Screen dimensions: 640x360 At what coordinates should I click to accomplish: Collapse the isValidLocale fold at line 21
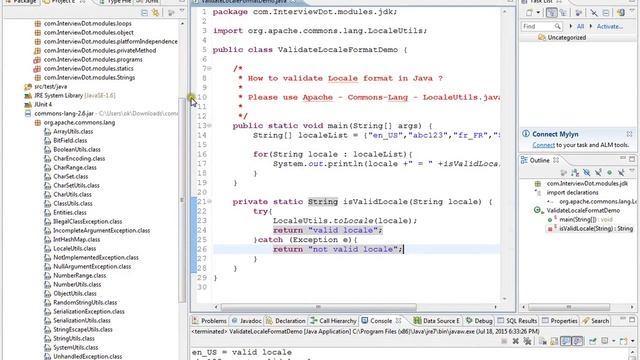point(209,201)
